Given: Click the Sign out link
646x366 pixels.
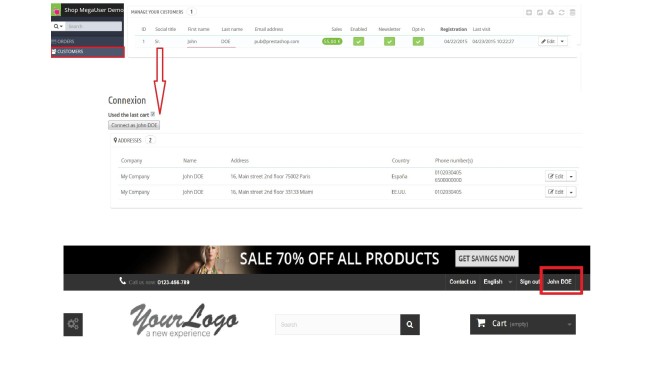Looking at the screenshot, I should click(529, 282).
